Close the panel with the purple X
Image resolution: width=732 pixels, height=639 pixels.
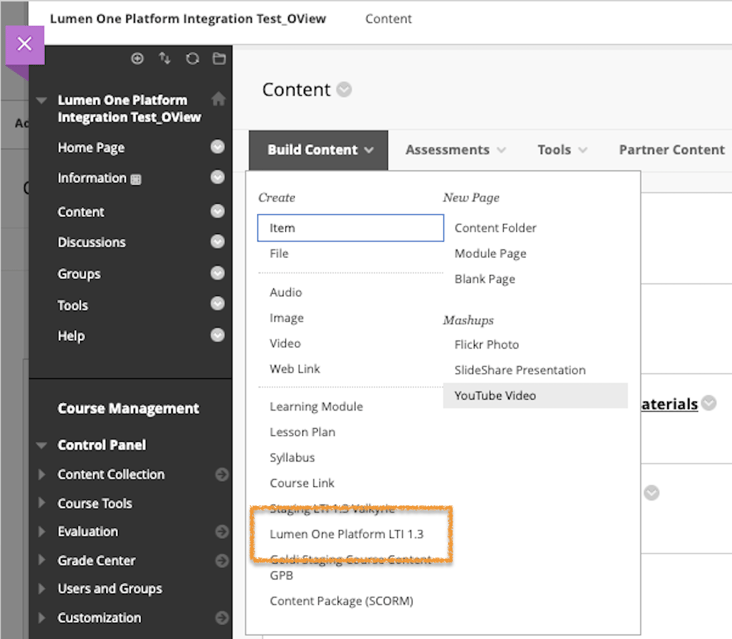[x=25, y=44]
